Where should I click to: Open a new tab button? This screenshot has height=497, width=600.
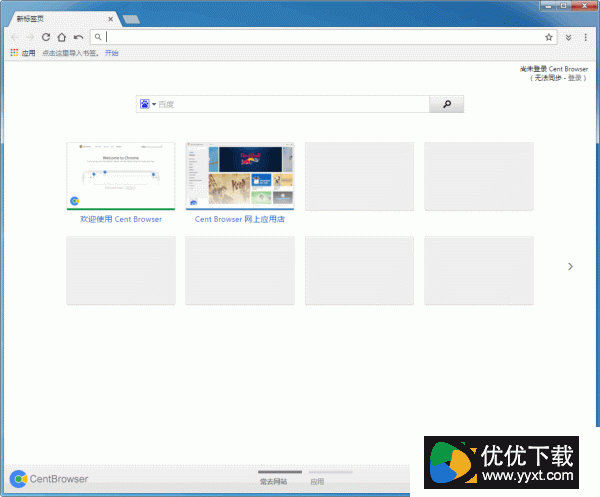(131, 19)
